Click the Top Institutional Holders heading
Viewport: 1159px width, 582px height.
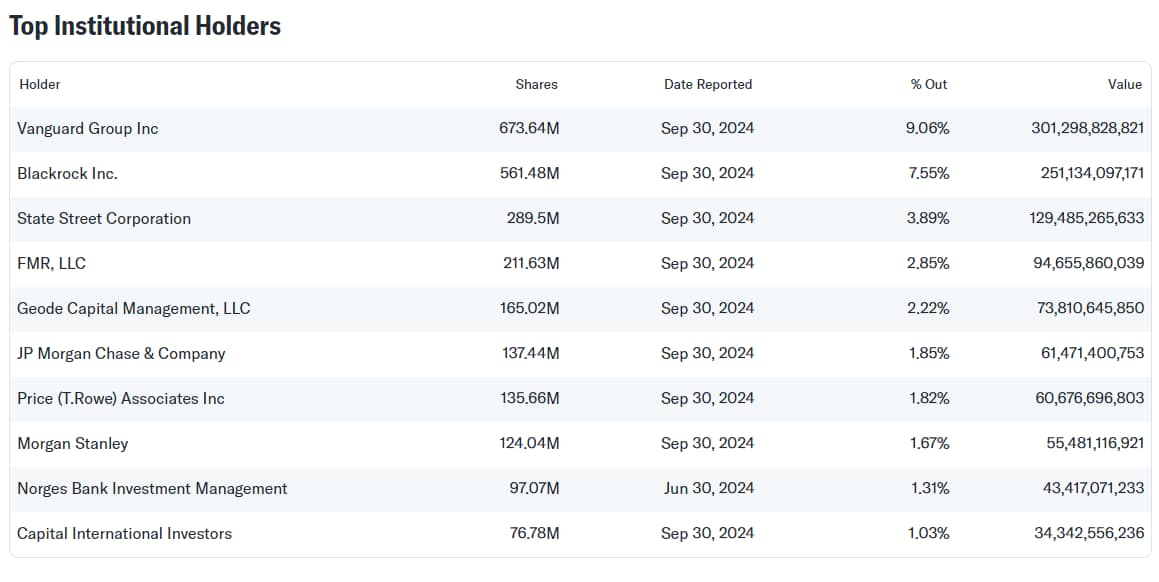click(145, 26)
